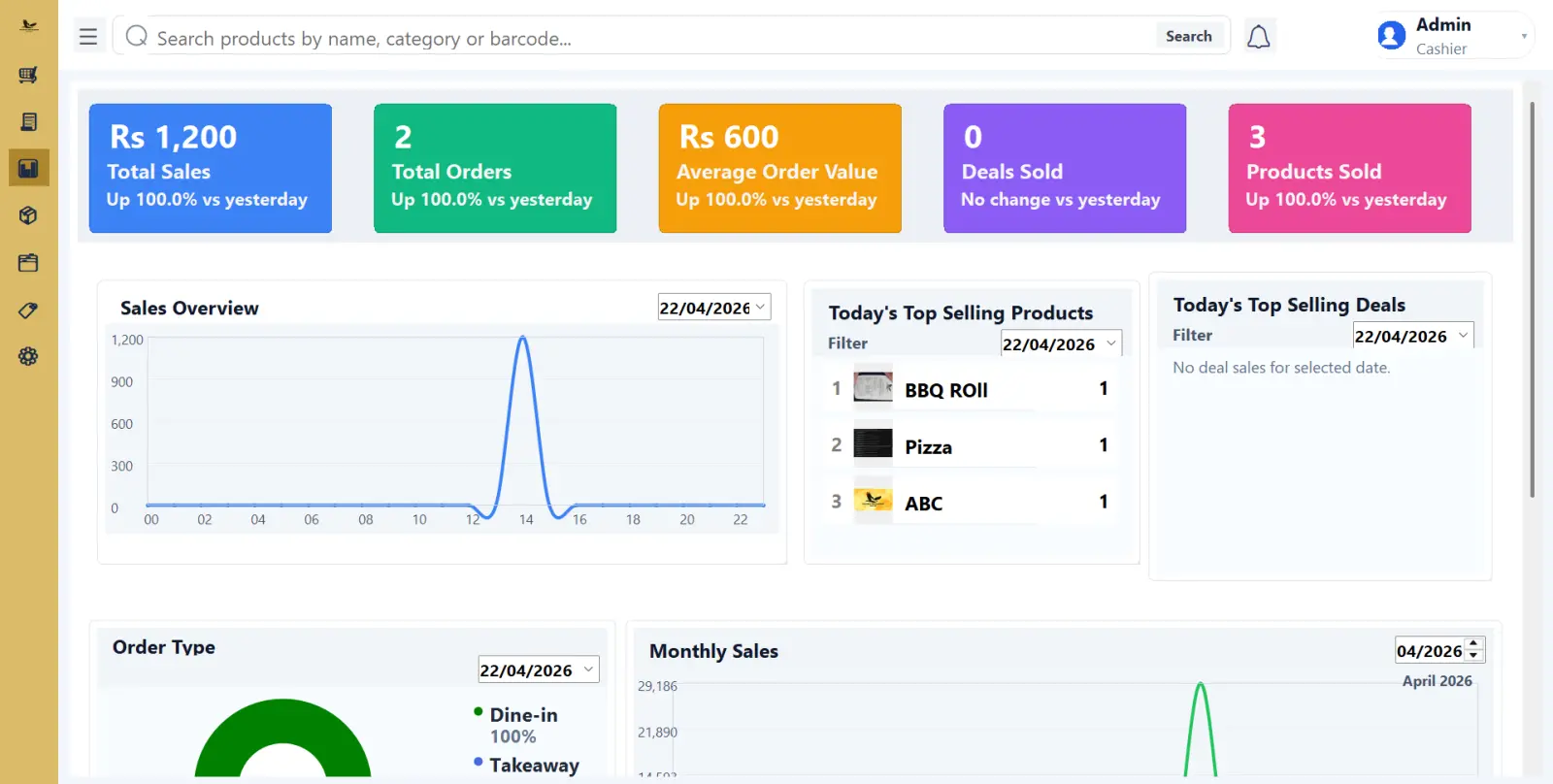Click the Admin user avatar icon

(x=1391, y=36)
